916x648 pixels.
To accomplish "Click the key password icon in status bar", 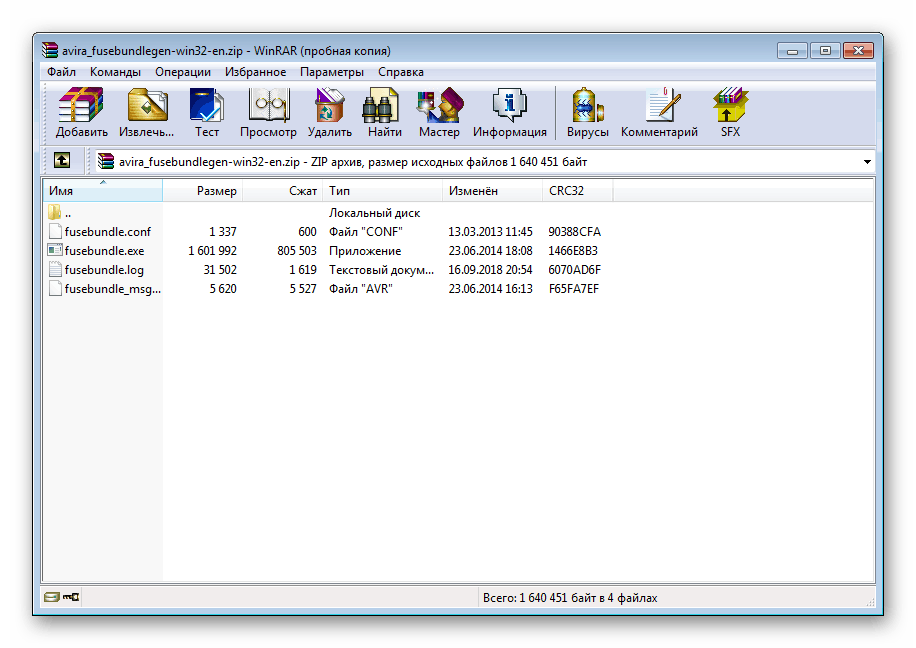I will 71,597.
